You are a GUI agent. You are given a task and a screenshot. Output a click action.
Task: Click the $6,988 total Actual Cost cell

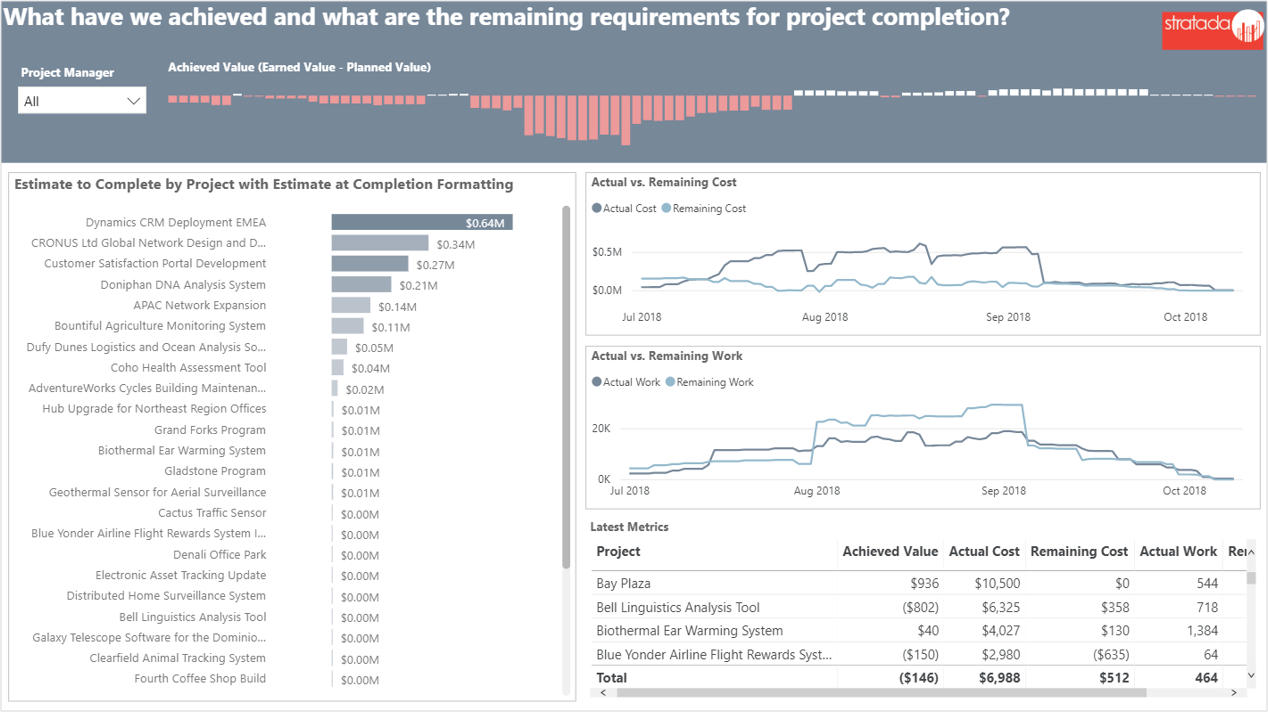pyautogui.click(x=999, y=678)
